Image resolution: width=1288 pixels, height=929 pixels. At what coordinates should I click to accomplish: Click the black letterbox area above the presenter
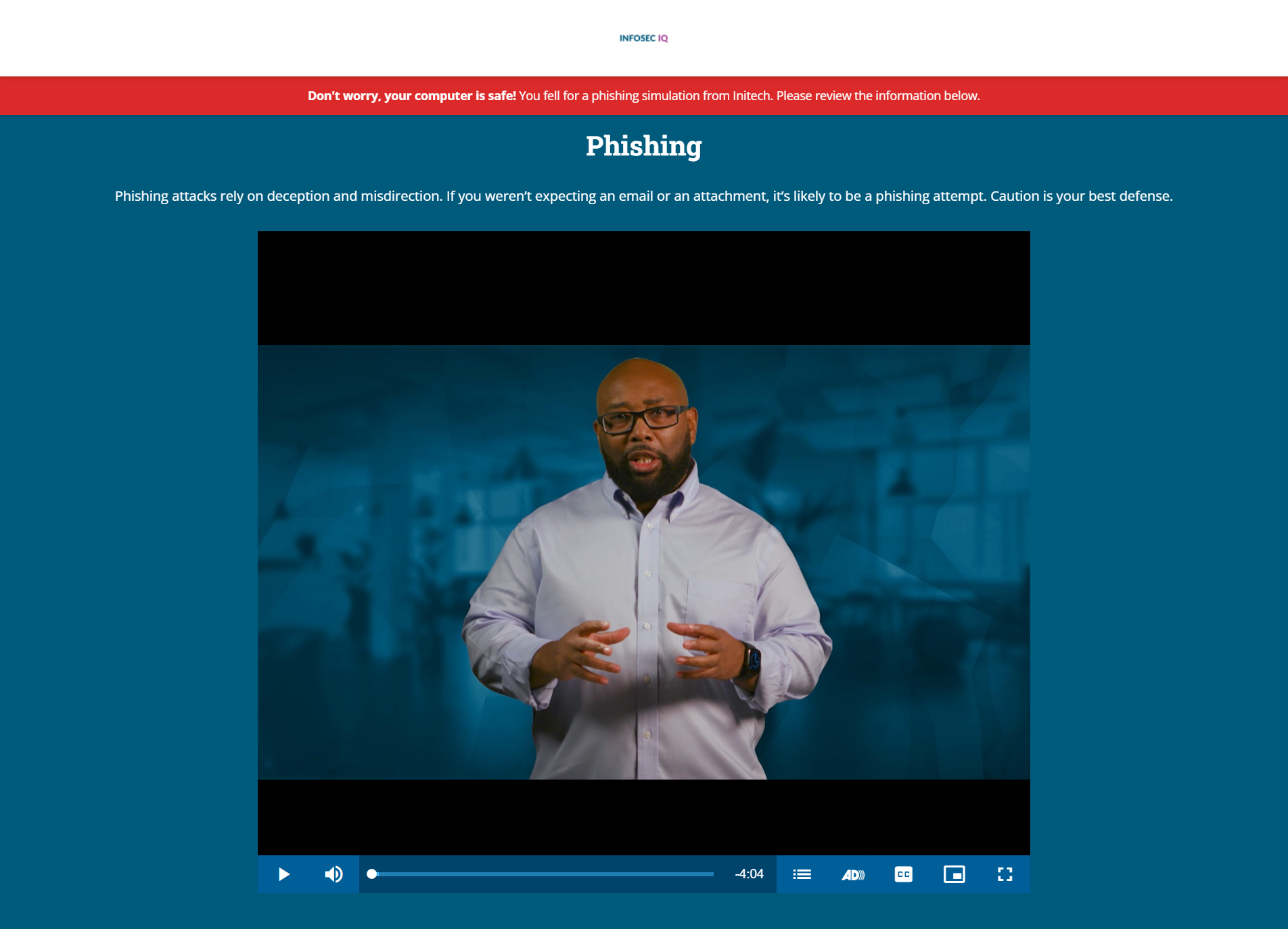(644, 287)
